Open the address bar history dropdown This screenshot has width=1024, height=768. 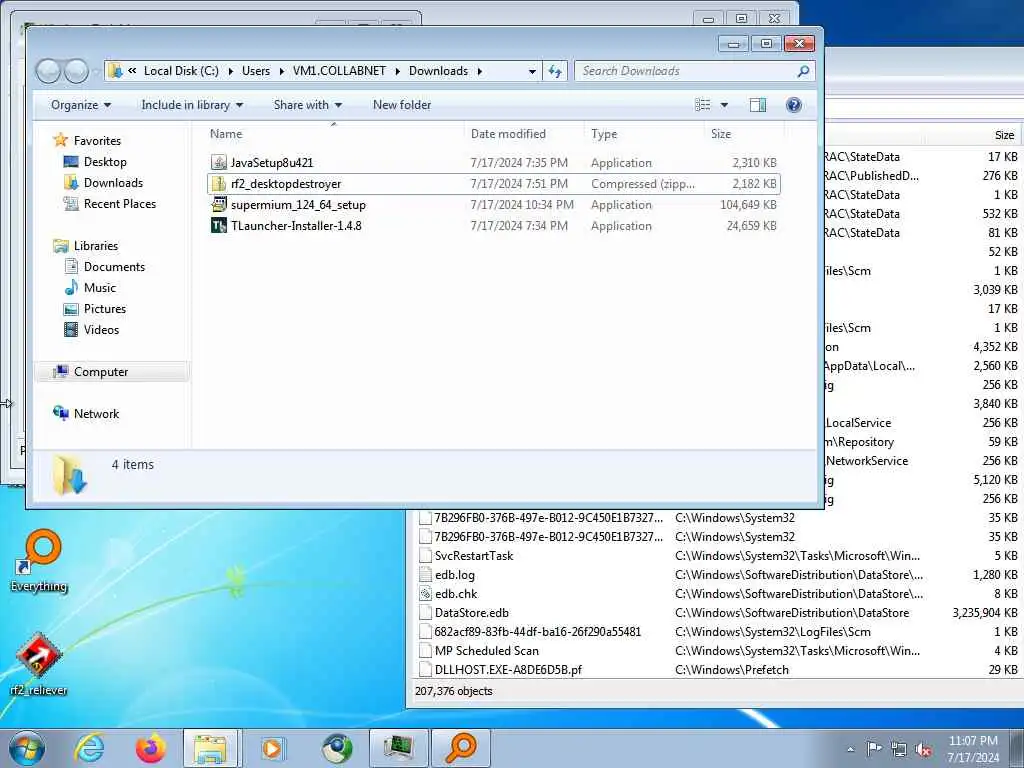[x=532, y=71]
